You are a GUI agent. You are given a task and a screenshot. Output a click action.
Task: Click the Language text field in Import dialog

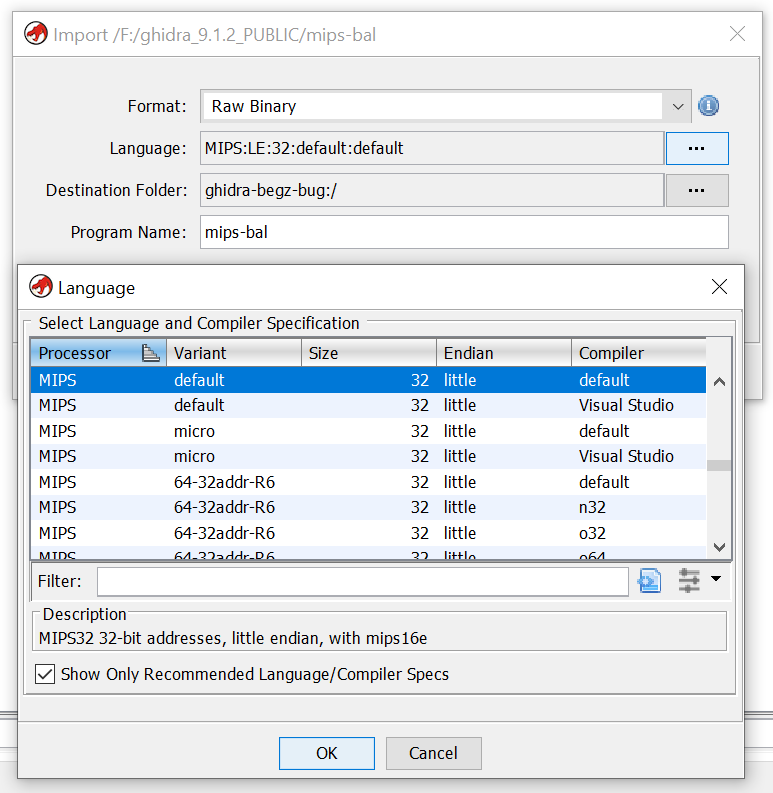click(432, 148)
